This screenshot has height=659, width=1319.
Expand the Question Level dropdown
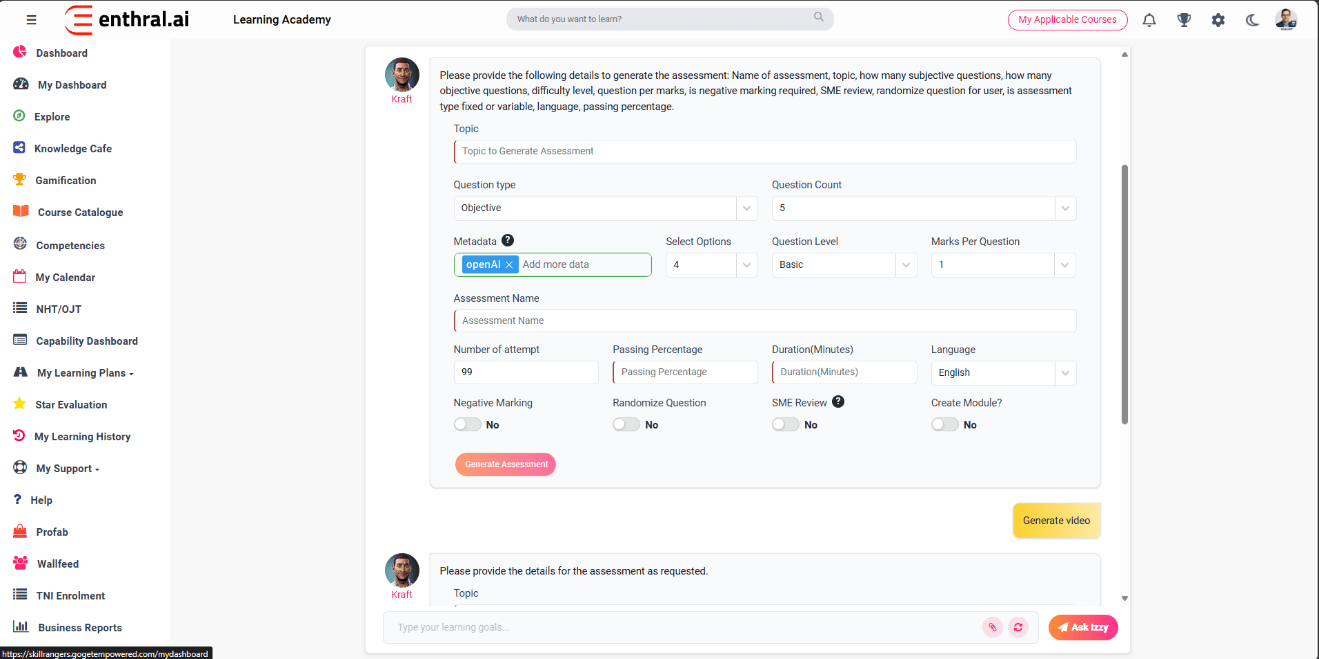point(844,265)
